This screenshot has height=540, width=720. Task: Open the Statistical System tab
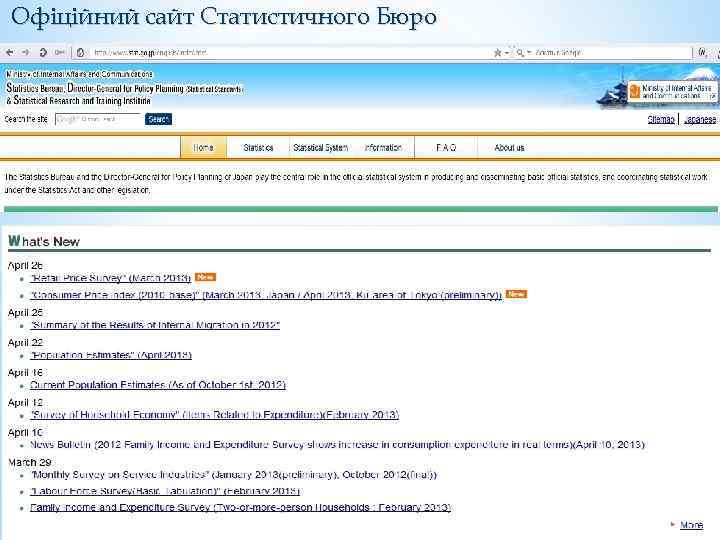click(321, 147)
